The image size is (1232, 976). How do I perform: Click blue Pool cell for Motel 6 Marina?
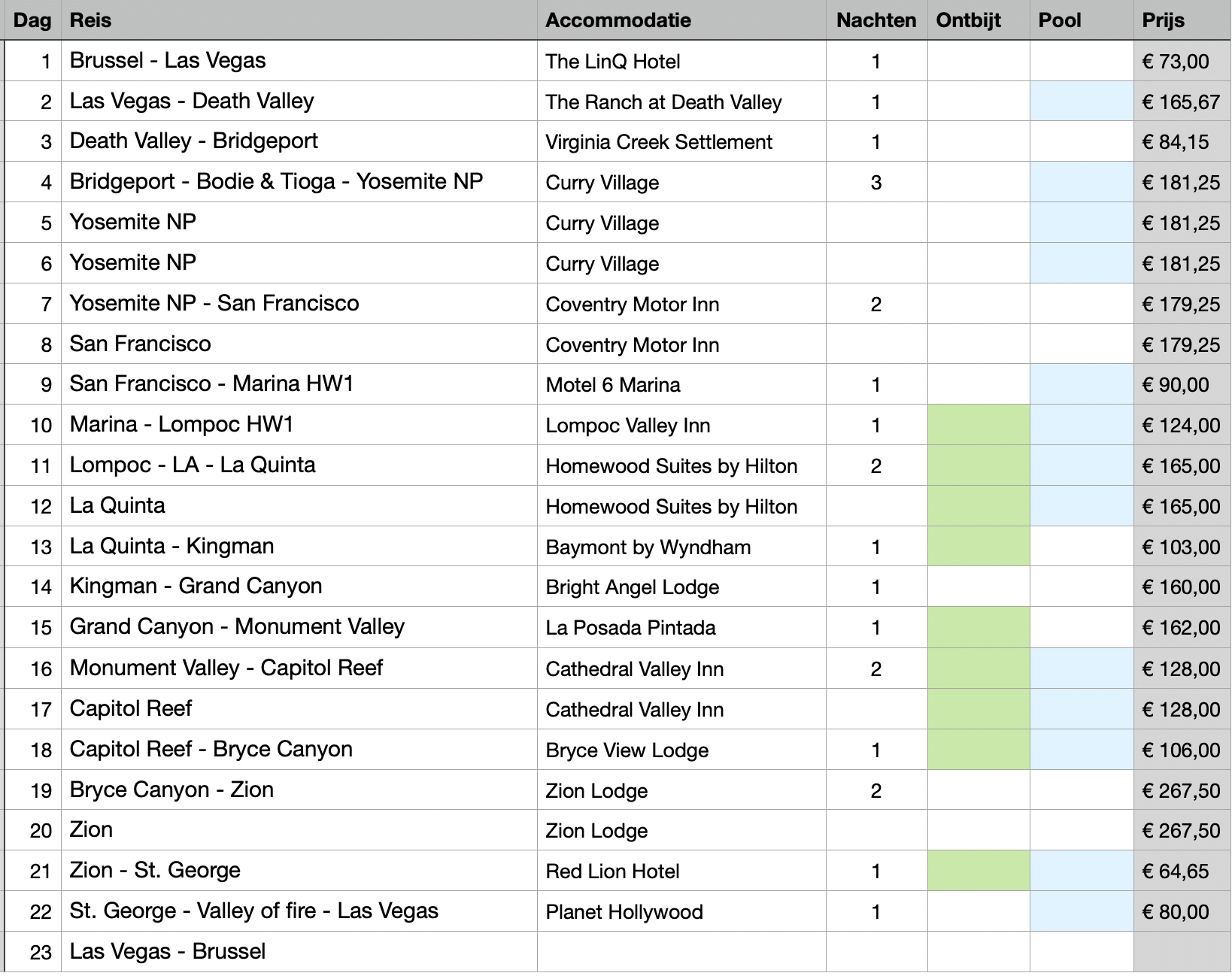[1081, 384]
